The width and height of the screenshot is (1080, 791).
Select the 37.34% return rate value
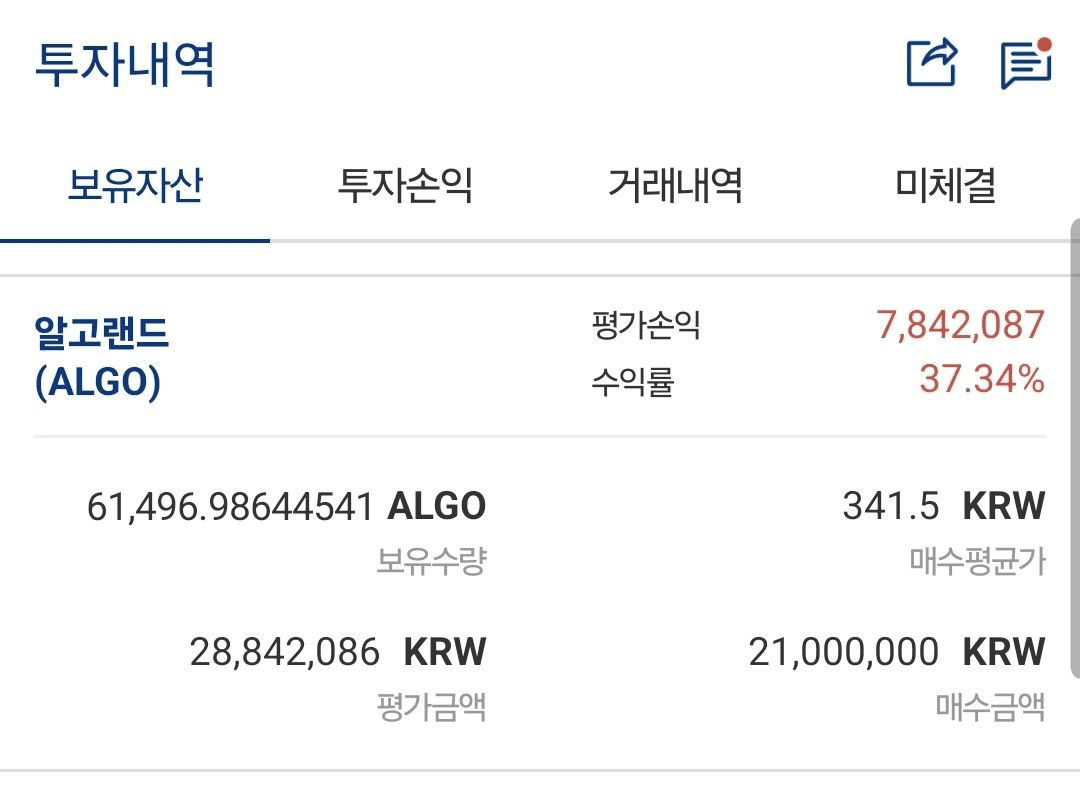[982, 380]
